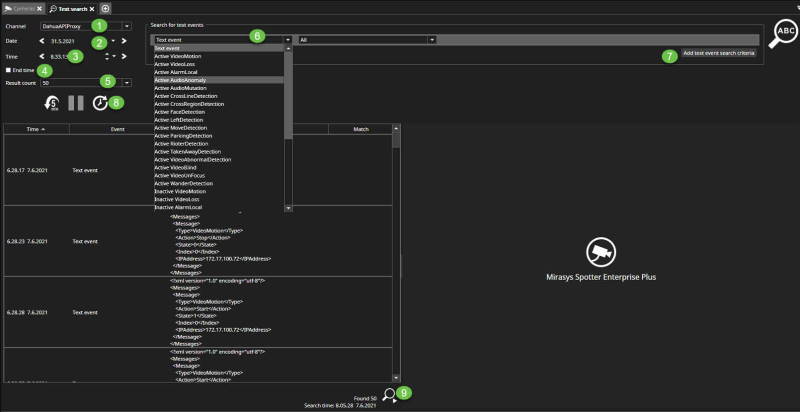Open the All filter dropdown
Viewport: 802px width, 412px height.
431,40
